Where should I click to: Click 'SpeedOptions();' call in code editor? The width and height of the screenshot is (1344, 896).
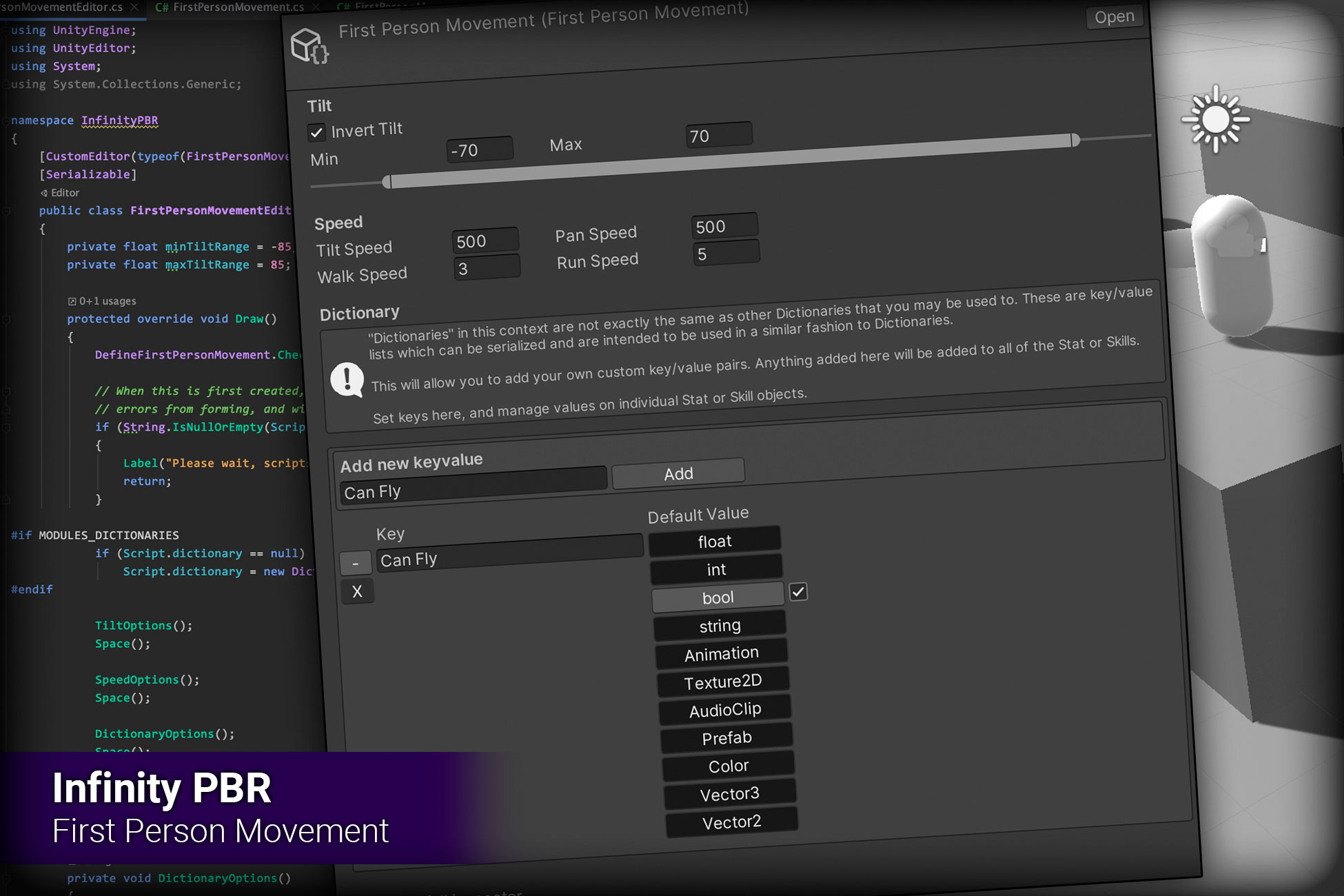(x=147, y=680)
